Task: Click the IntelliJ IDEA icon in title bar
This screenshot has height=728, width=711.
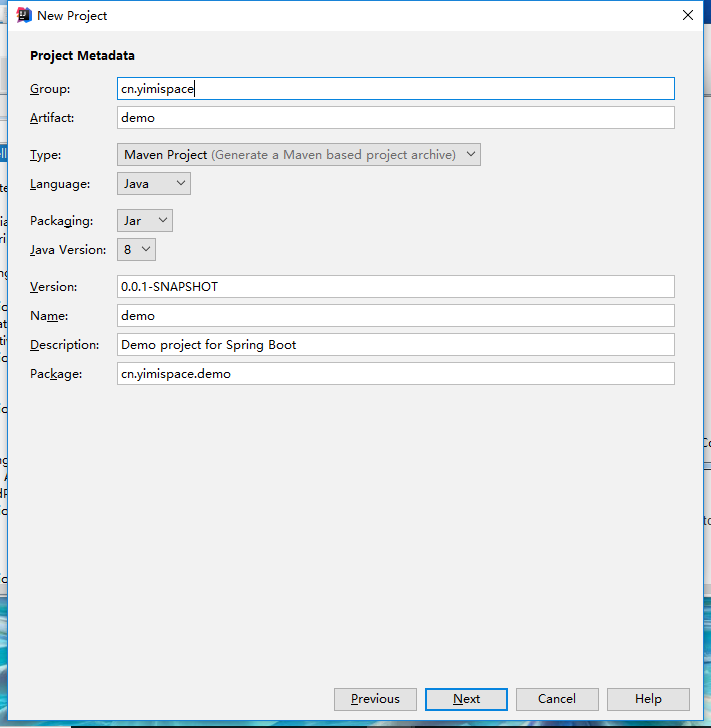Action: click(24, 15)
